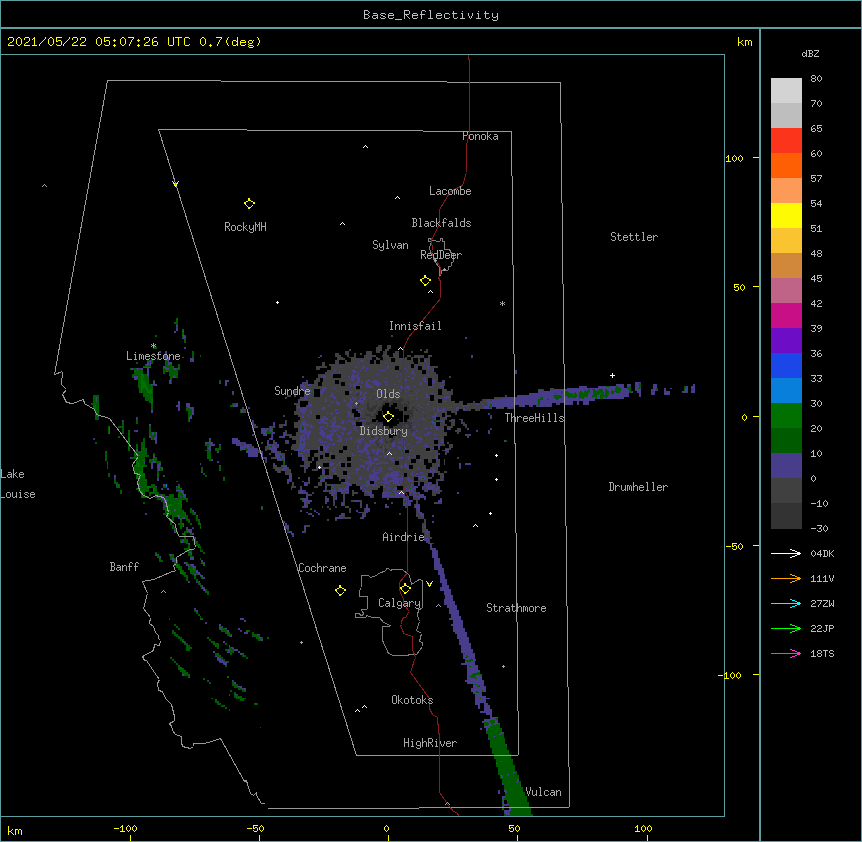Click the Okotoks label
Image resolution: width=862 pixels, height=842 pixels.
(x=412, y=700)
